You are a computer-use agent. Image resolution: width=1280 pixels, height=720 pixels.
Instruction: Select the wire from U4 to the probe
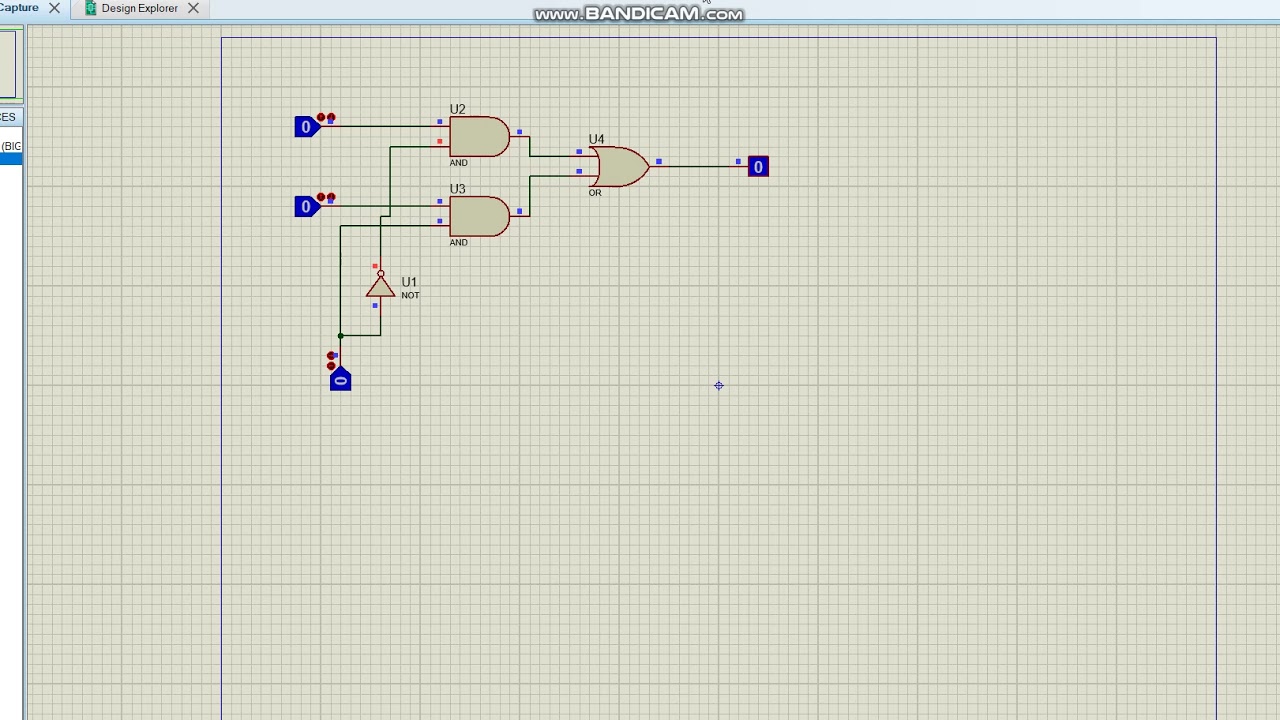pyautogui.click(x=700, y=167)
